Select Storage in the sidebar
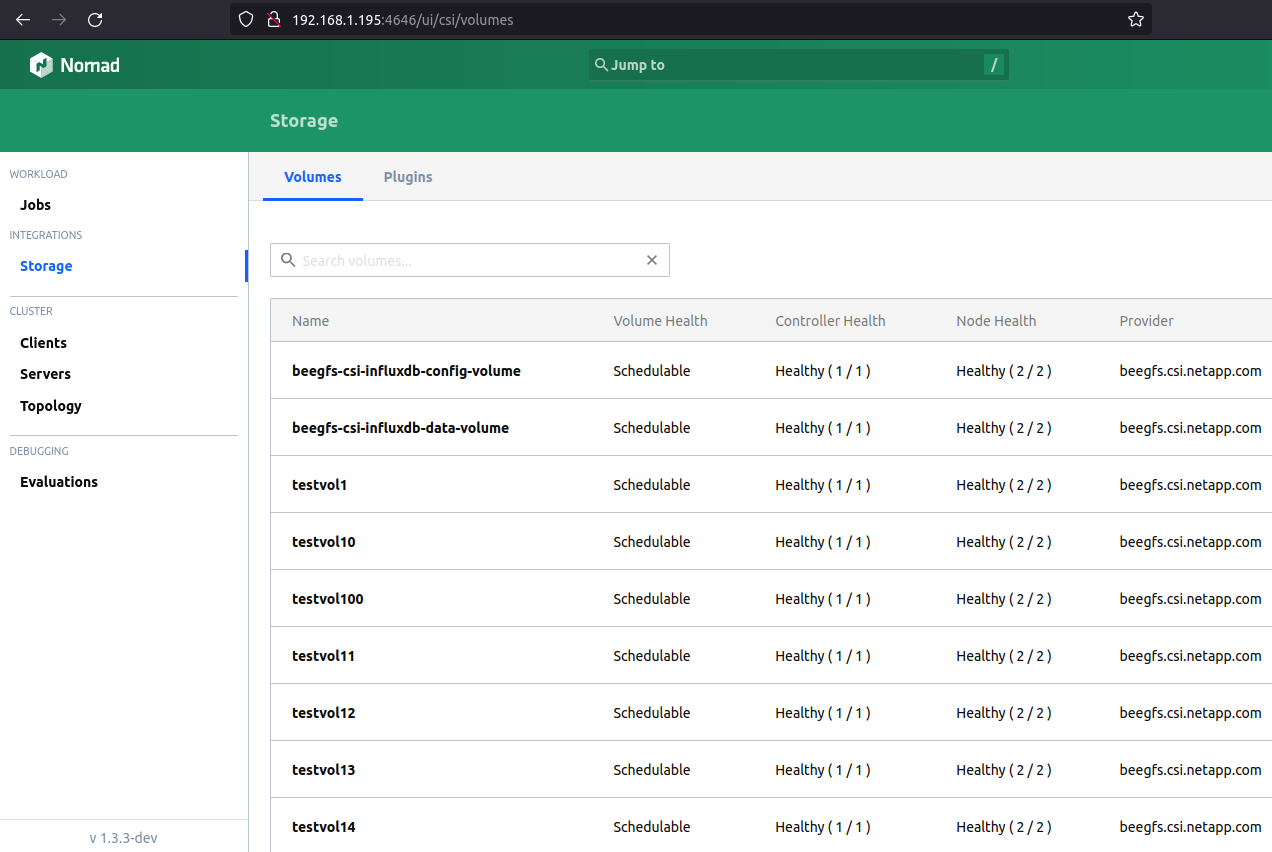Screen dimensions: 1272x852 click(x=46, y=266)
